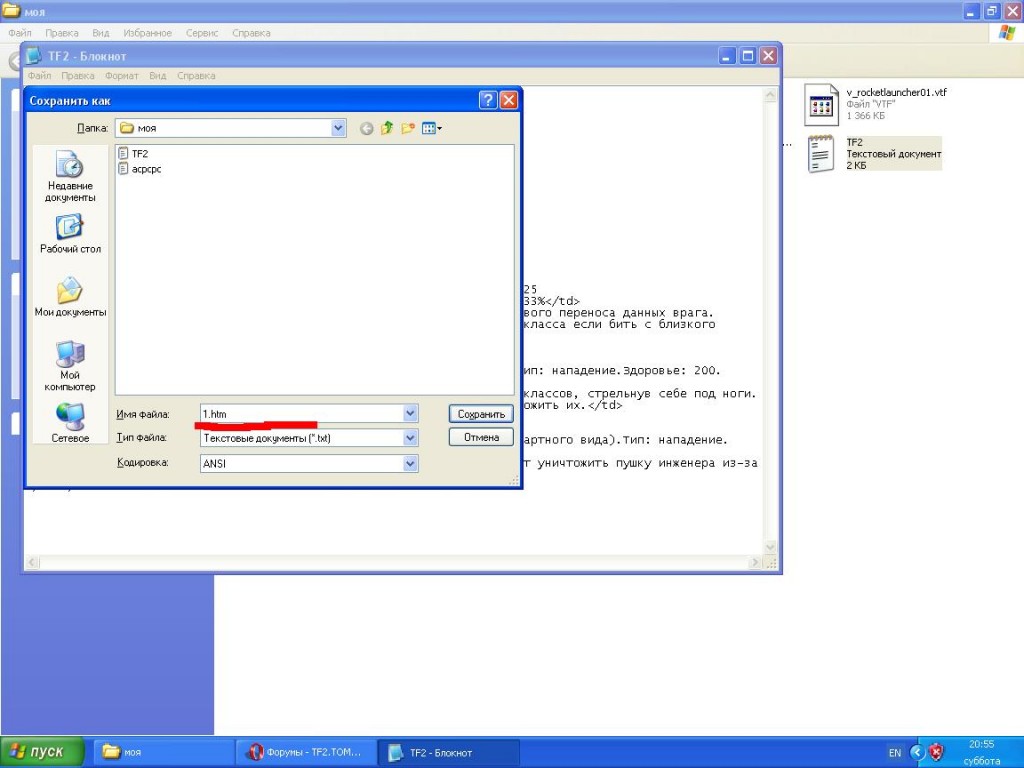Switch to TF2 - Блокнот taskbar item

[449, 752]
